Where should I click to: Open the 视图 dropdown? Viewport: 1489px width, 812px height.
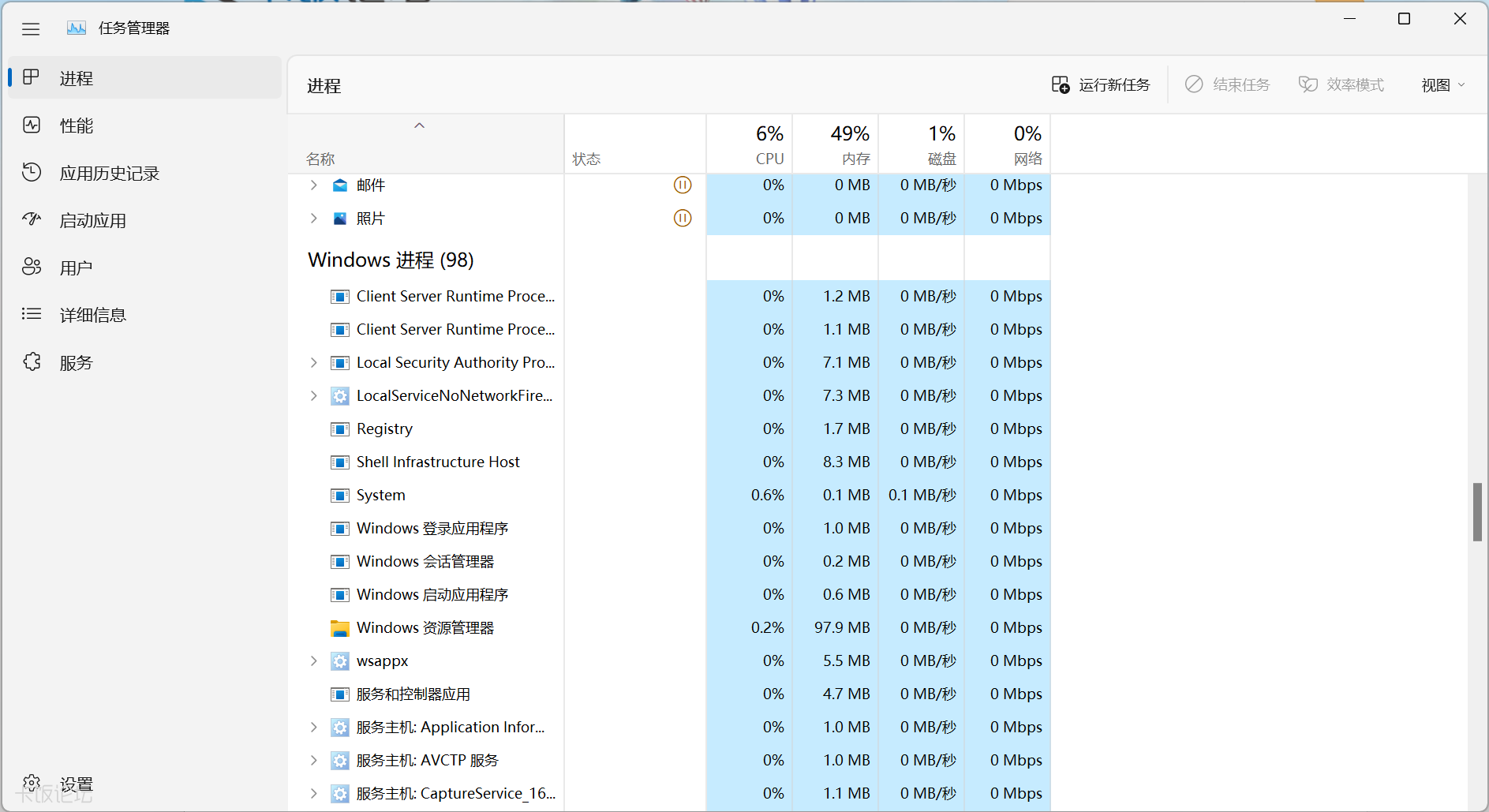(1443, 85)
